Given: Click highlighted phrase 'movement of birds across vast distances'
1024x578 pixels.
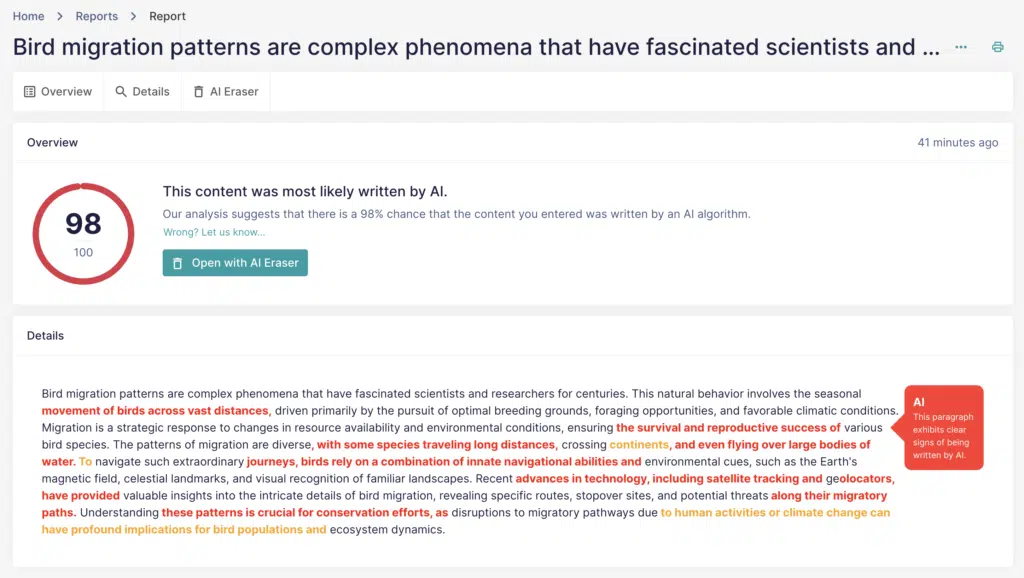Looking at the screenshot, I should [155, 411].
